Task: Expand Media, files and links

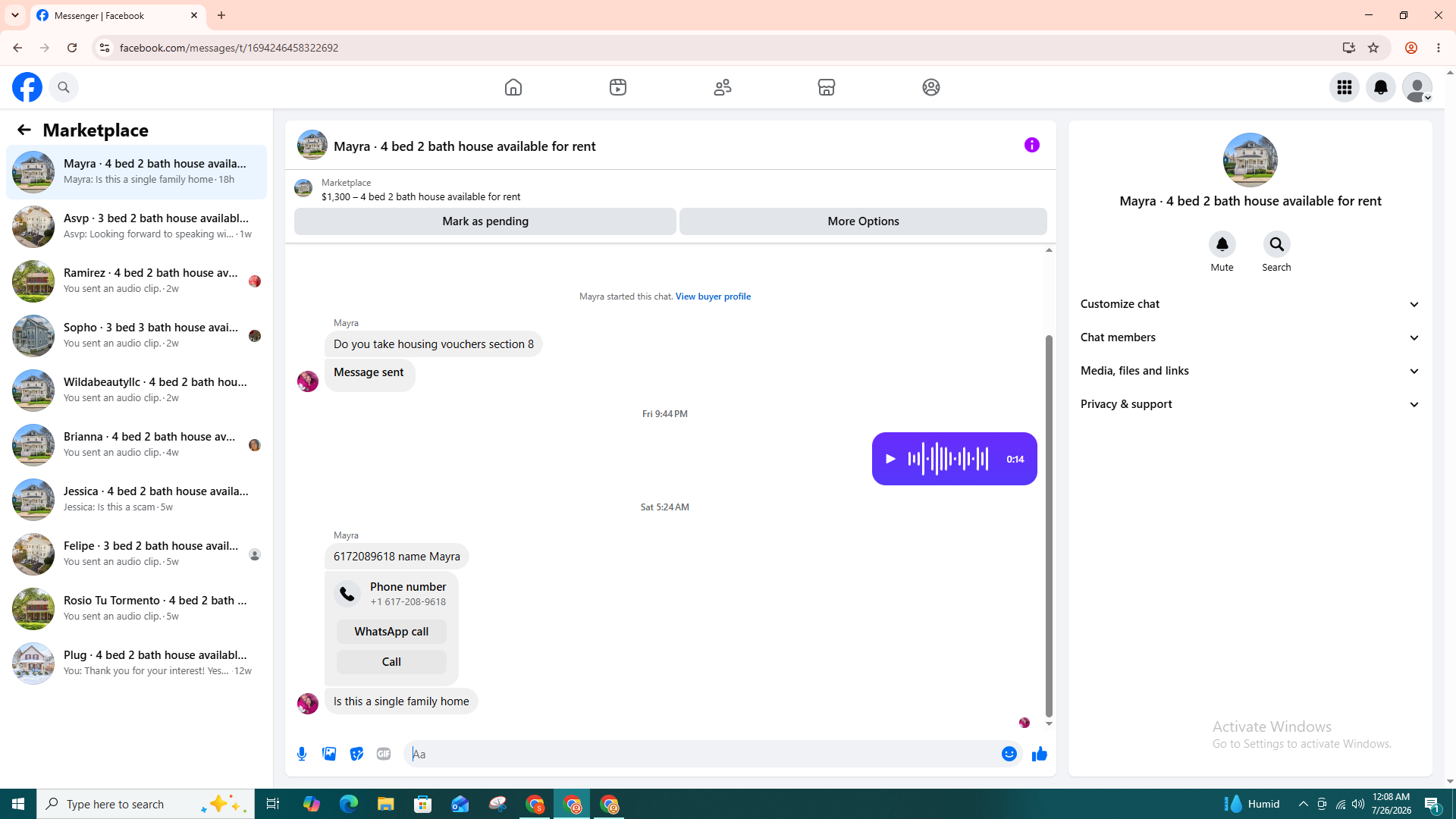Action: [1250, 371]
